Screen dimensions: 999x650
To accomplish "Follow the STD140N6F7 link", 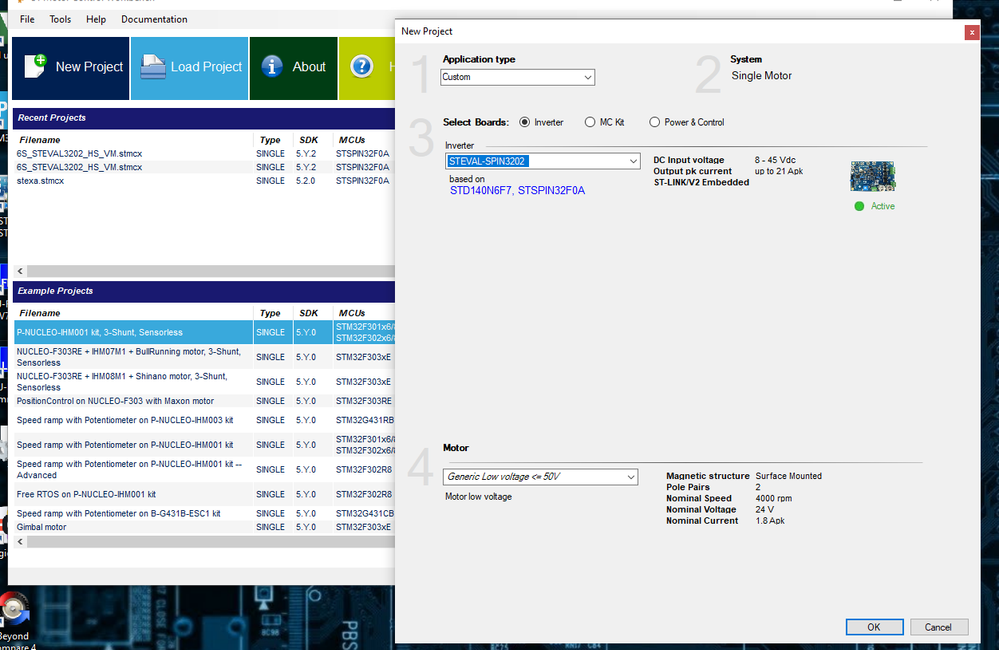I will tap(480, 191).
